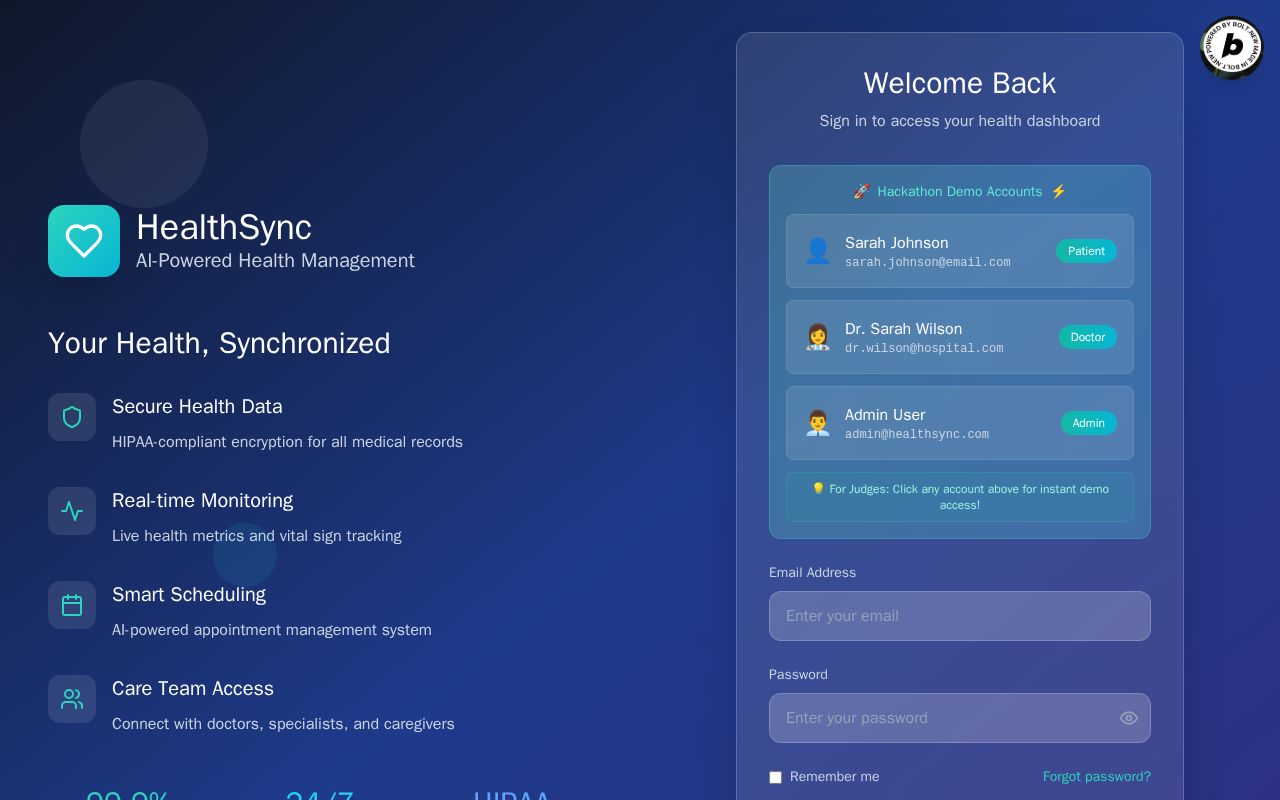Tick the Remember me checkbox
This screenshot has height=800, width=1280.
775,777
